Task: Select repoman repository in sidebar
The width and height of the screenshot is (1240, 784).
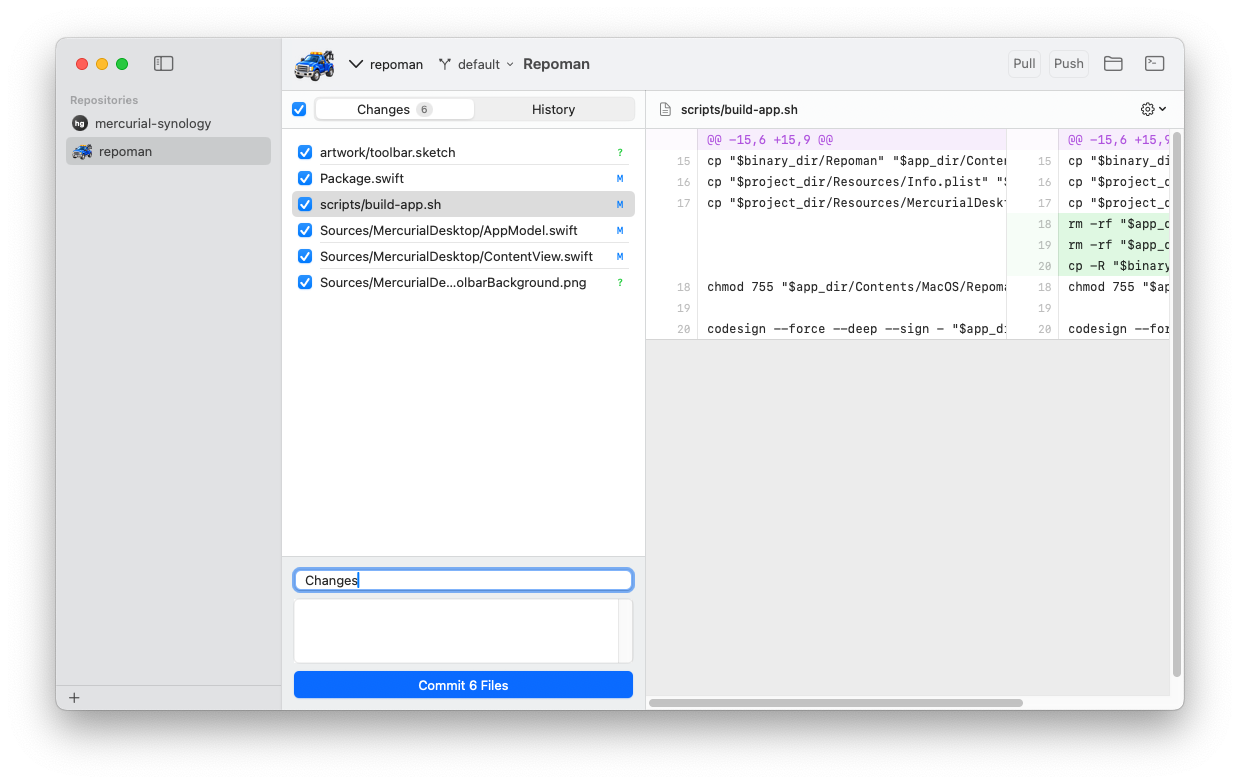Action: (168, 151)
